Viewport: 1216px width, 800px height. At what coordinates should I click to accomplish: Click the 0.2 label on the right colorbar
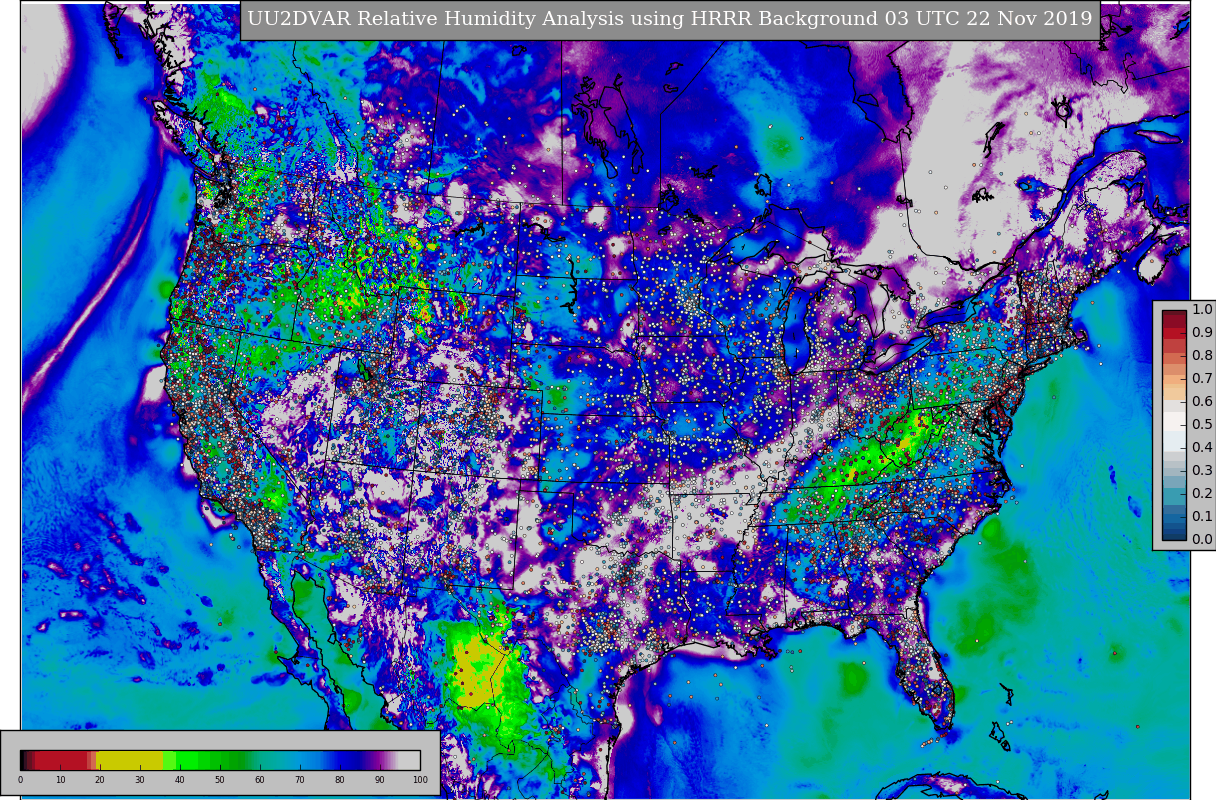[x=1202, y=494]
